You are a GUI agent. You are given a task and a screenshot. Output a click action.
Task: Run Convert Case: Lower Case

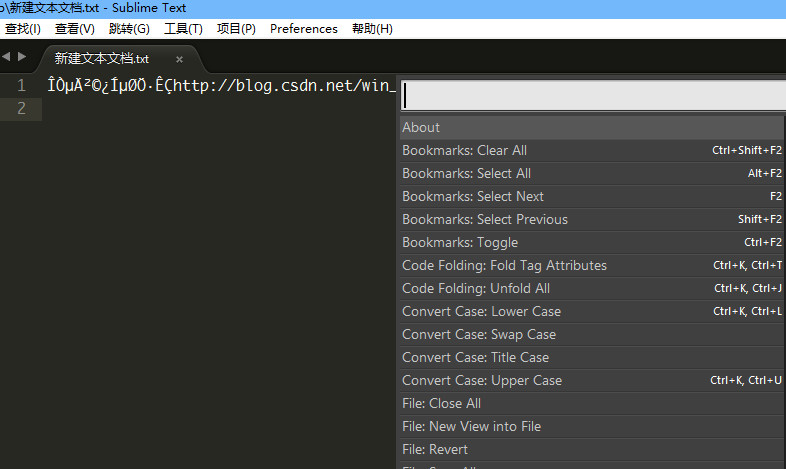(x=592, y=312)
